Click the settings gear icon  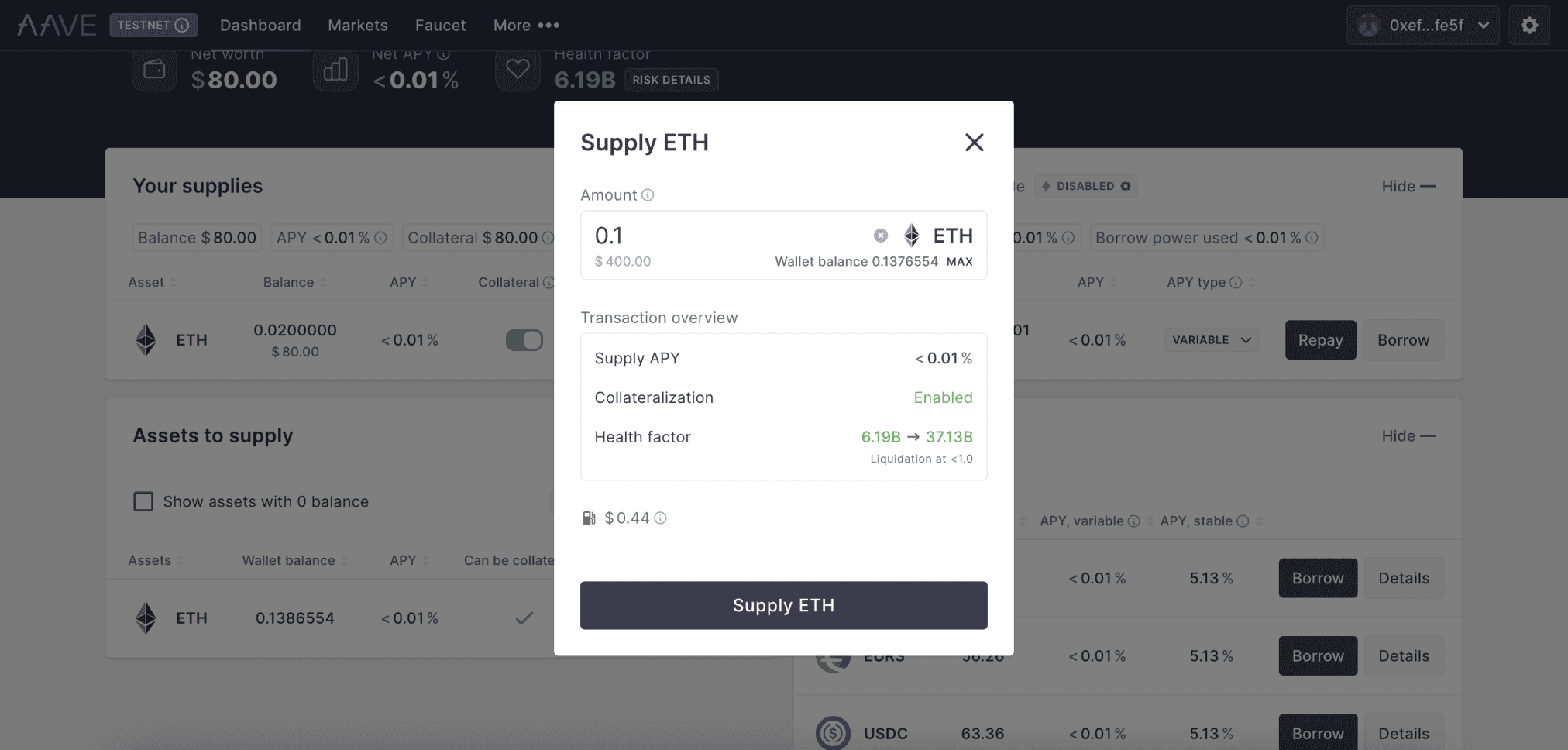pyautogui.click(x=1528, y=26)
